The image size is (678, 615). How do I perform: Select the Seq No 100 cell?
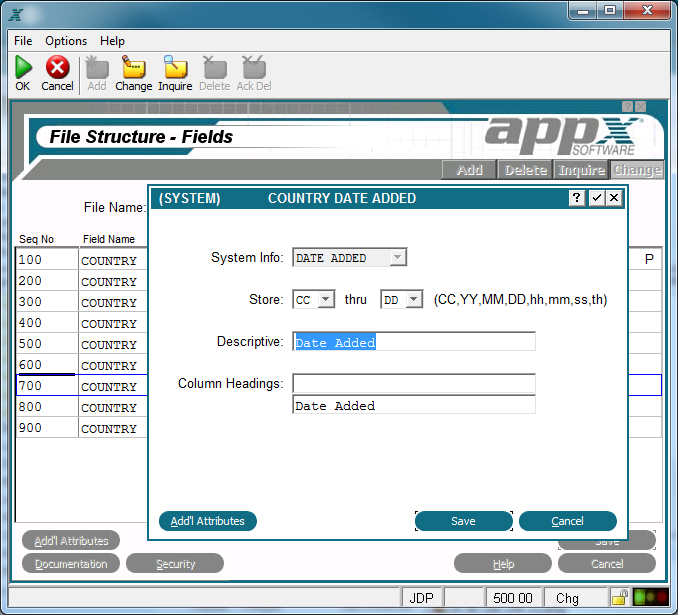pos(47,259)
